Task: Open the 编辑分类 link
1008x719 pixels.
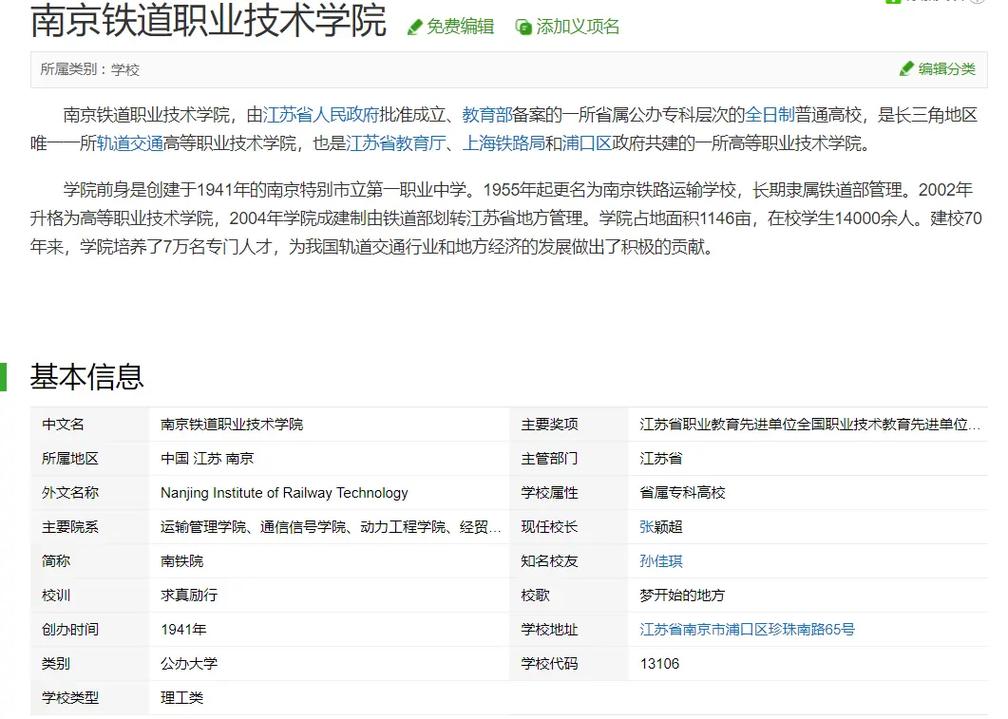Action: click(946, 69)
